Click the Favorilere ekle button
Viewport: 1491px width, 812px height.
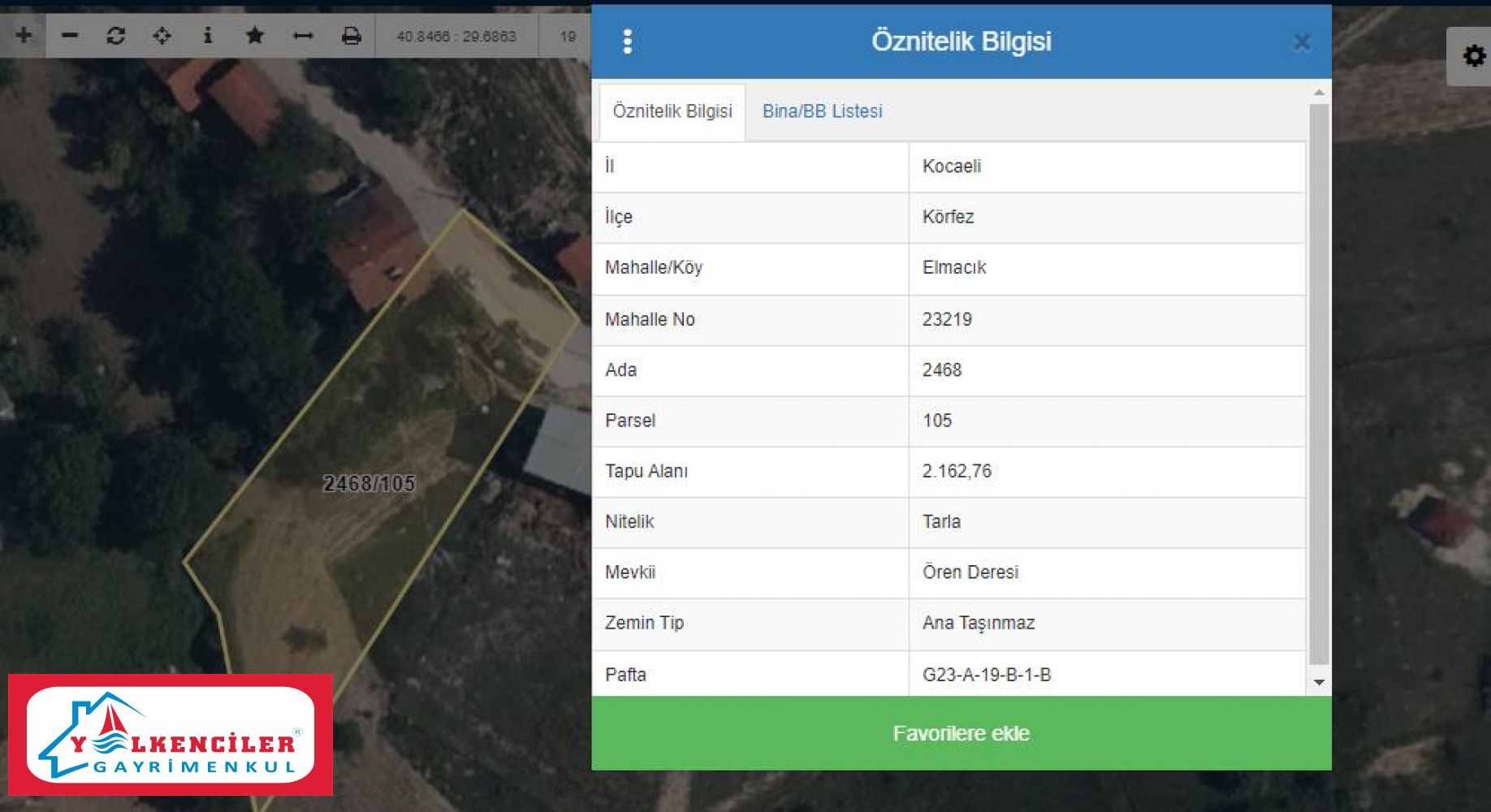(961, 733)
